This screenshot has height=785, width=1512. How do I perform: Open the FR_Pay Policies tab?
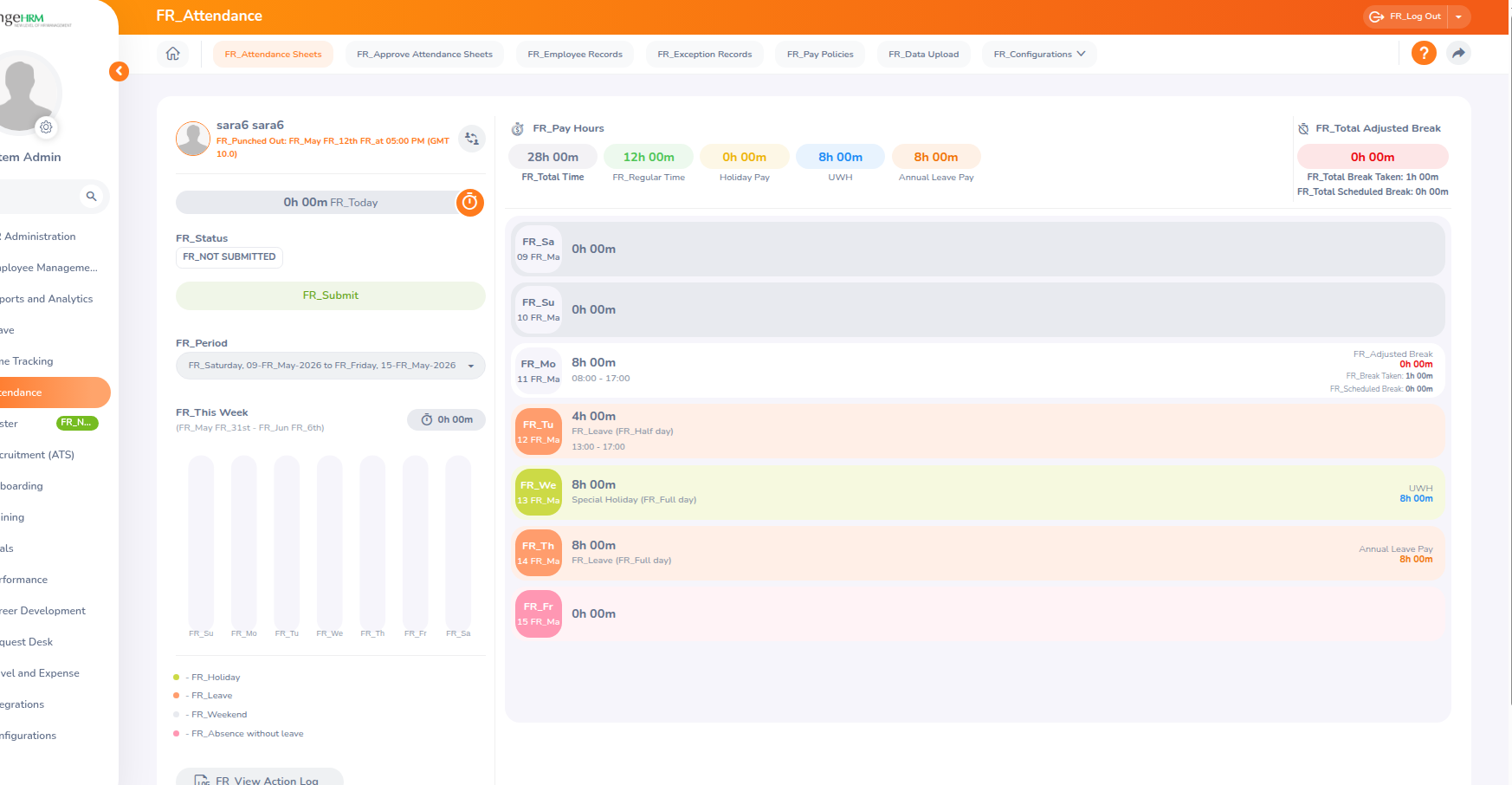pos(820,54)
